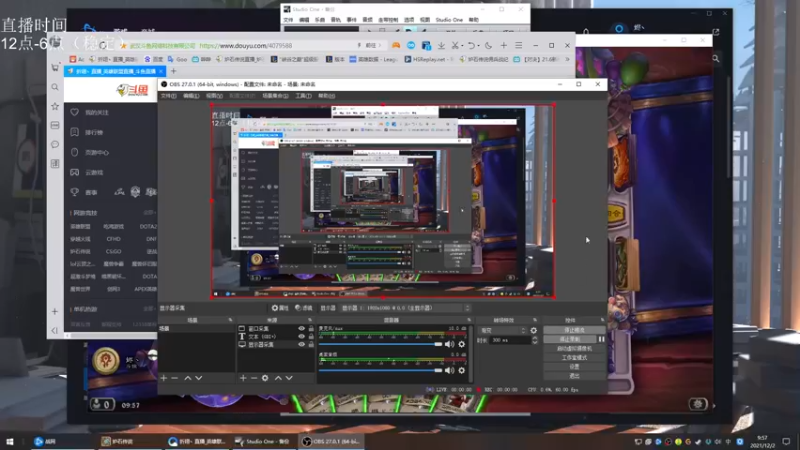The height and width of the screenshot is (450, 800).
Task: Open Windows Start menu
Action: click(10, 441)
